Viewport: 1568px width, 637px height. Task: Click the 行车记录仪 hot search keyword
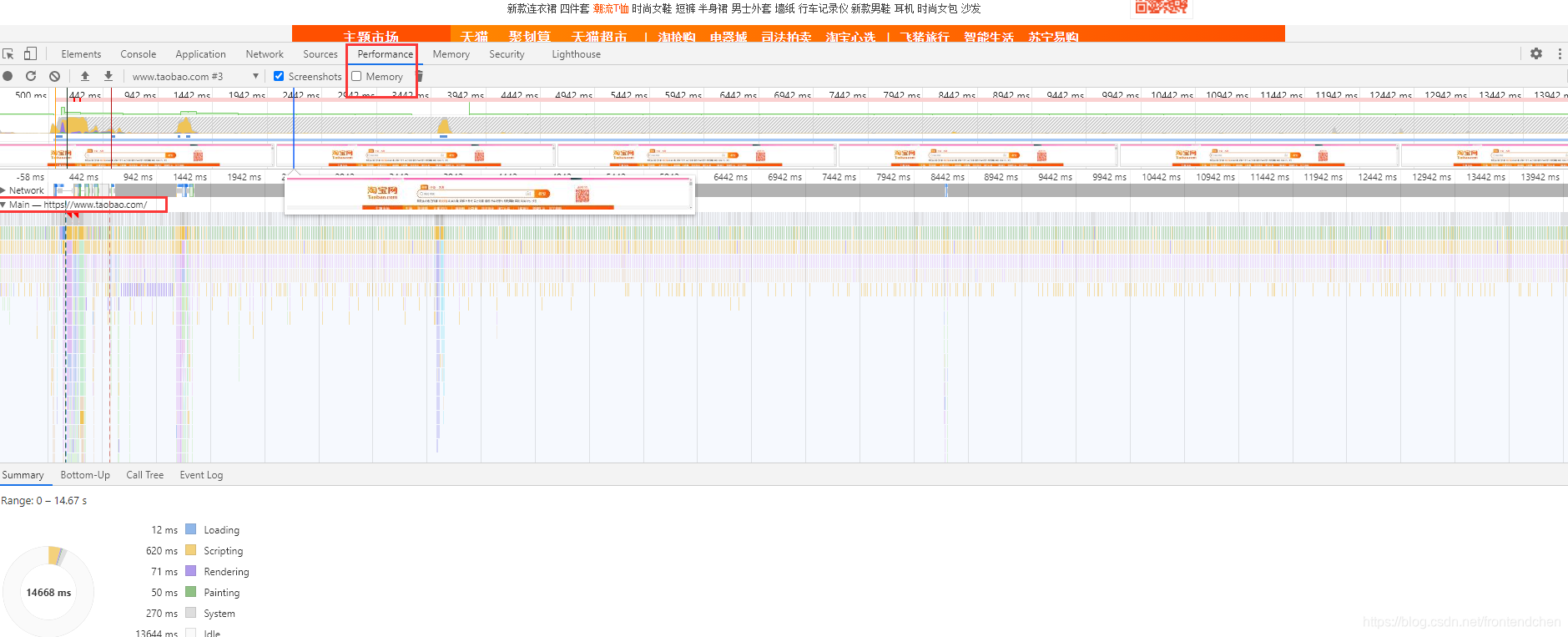pos(823,8)
